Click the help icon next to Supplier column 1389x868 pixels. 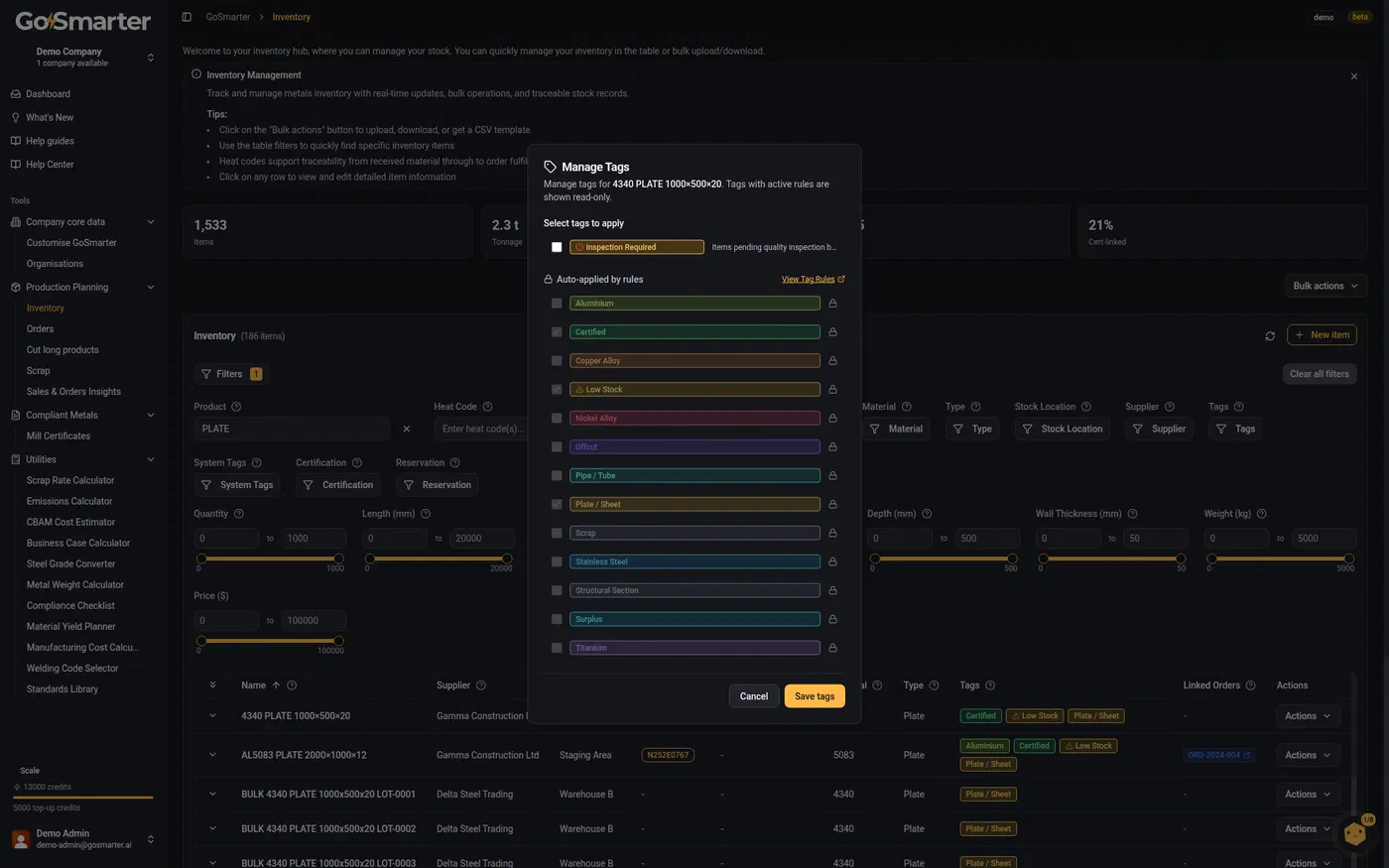481,685
